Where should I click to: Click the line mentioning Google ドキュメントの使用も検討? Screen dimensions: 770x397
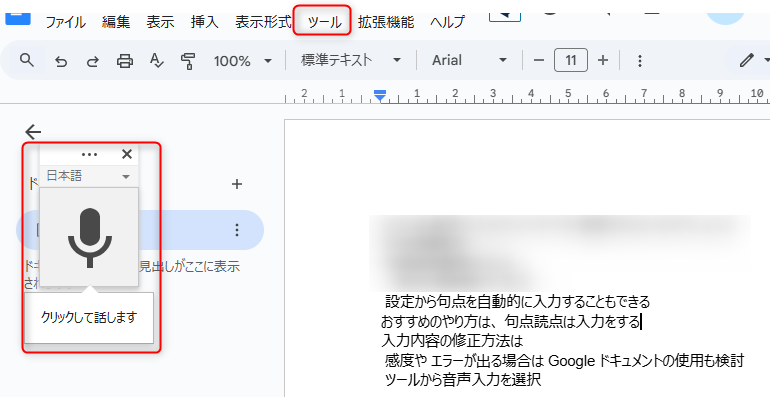(564, 361)
